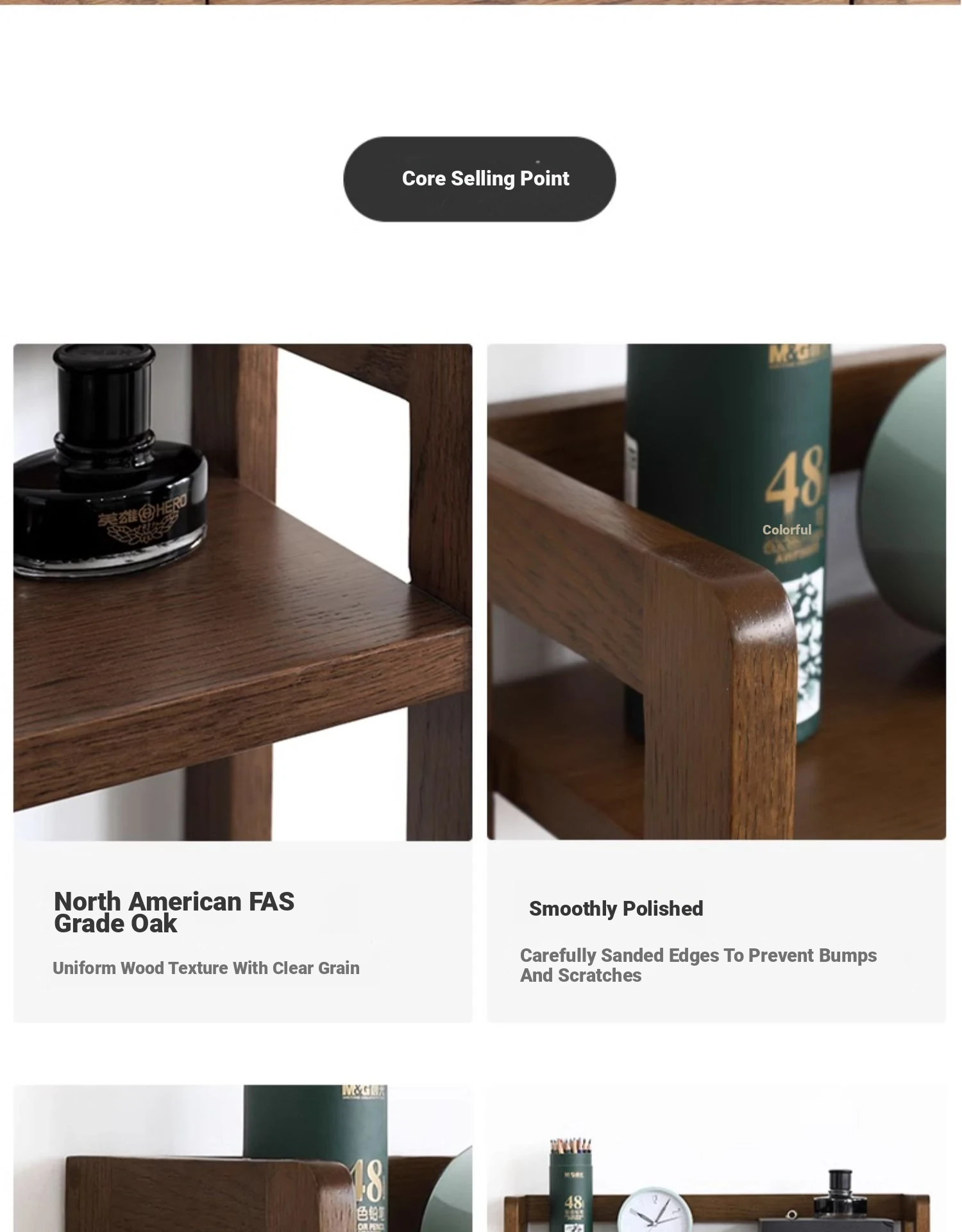Click the wooden banner strip at top

click(481, 3)
